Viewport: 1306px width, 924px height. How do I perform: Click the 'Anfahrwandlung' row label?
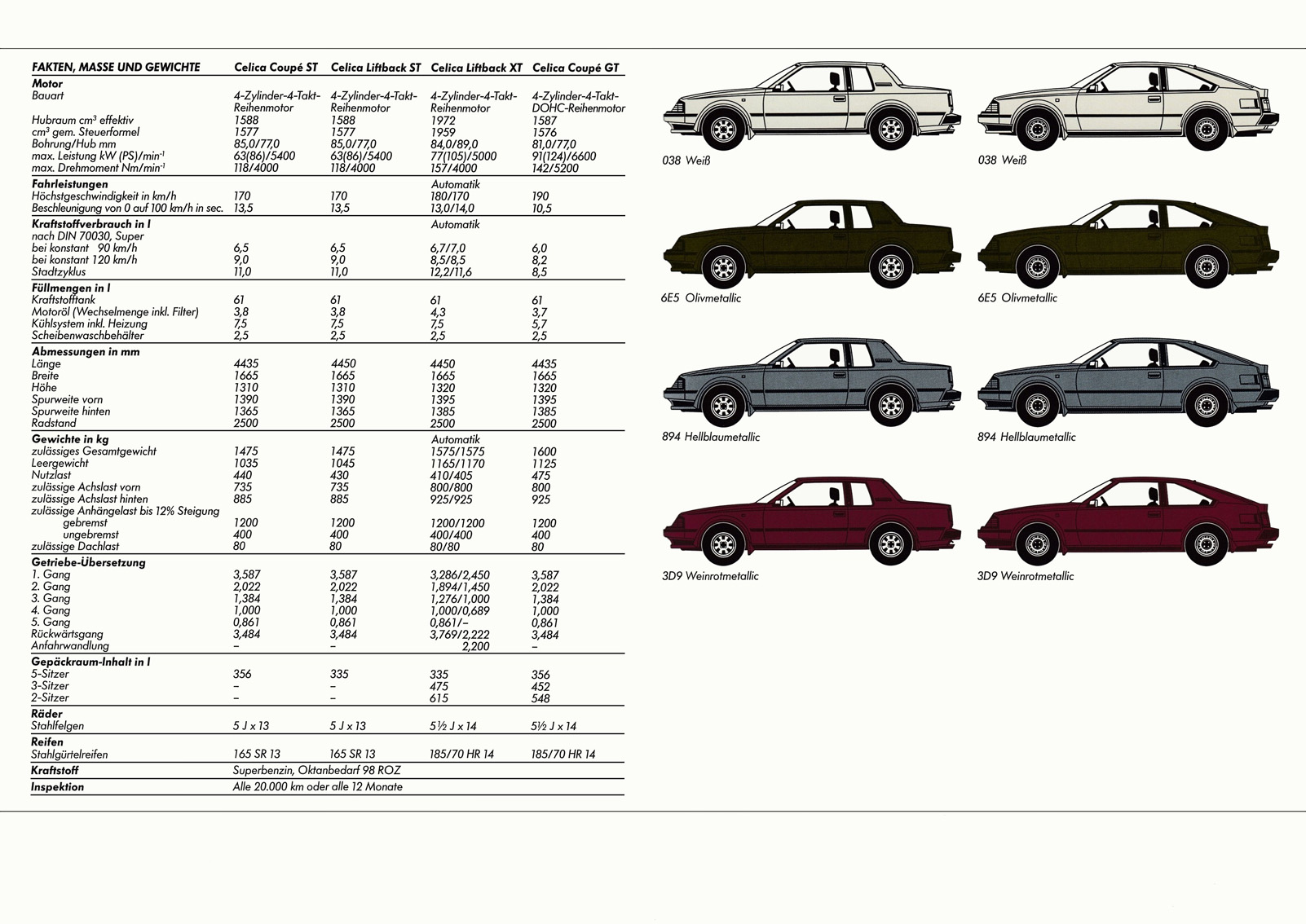[x=70, y=645]
